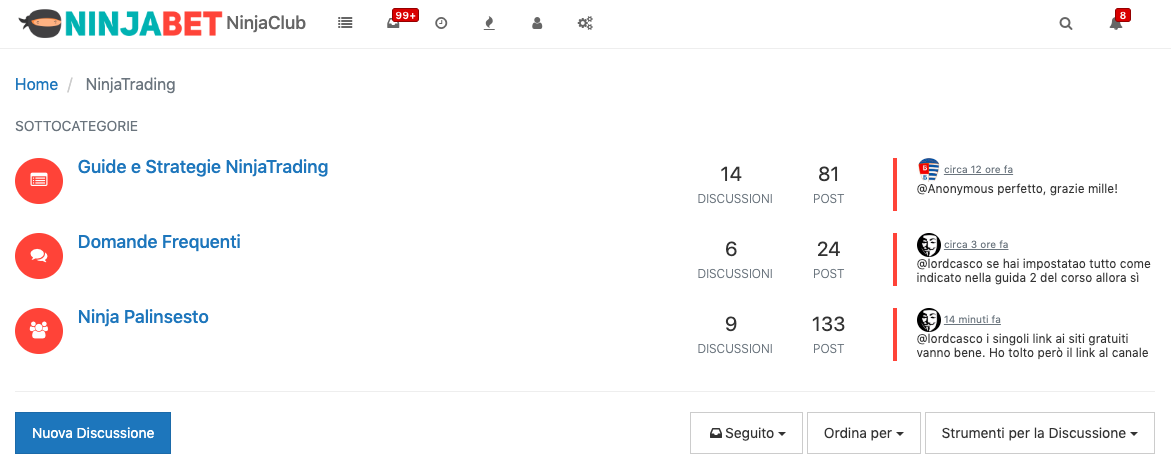Open unread inbox icon with 99+ badge
The image size is (1171, 466).
[394, 23]
